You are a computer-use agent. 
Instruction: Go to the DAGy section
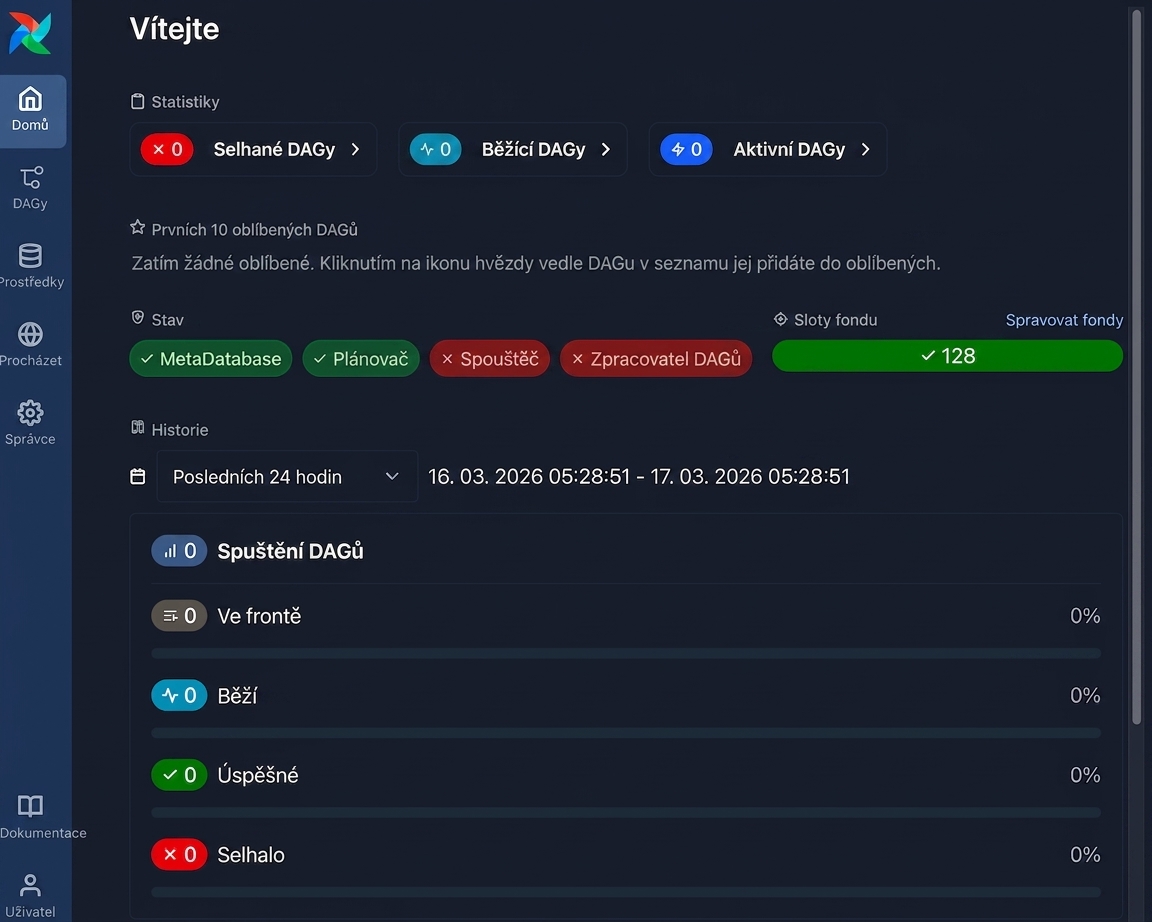(30, 188)
